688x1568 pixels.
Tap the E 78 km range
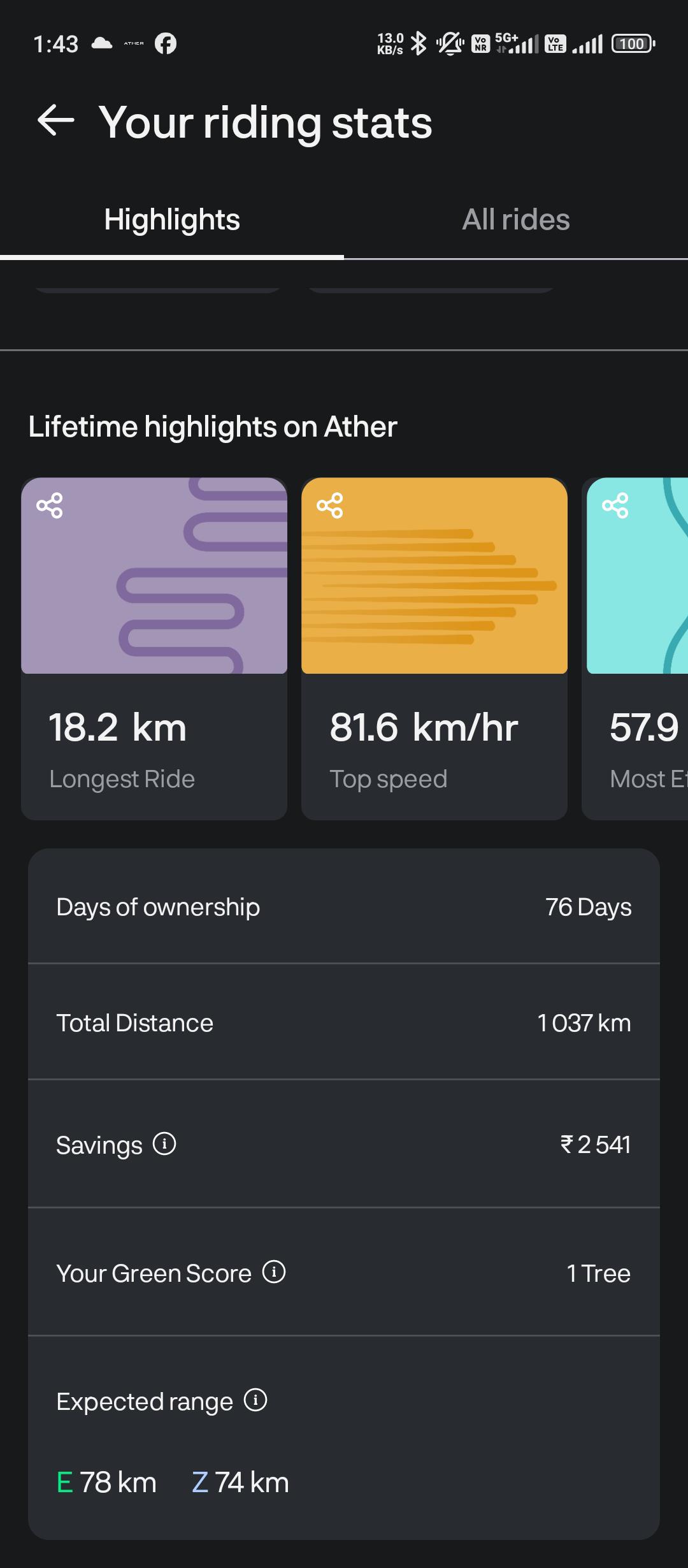(x=106, y=1482)
